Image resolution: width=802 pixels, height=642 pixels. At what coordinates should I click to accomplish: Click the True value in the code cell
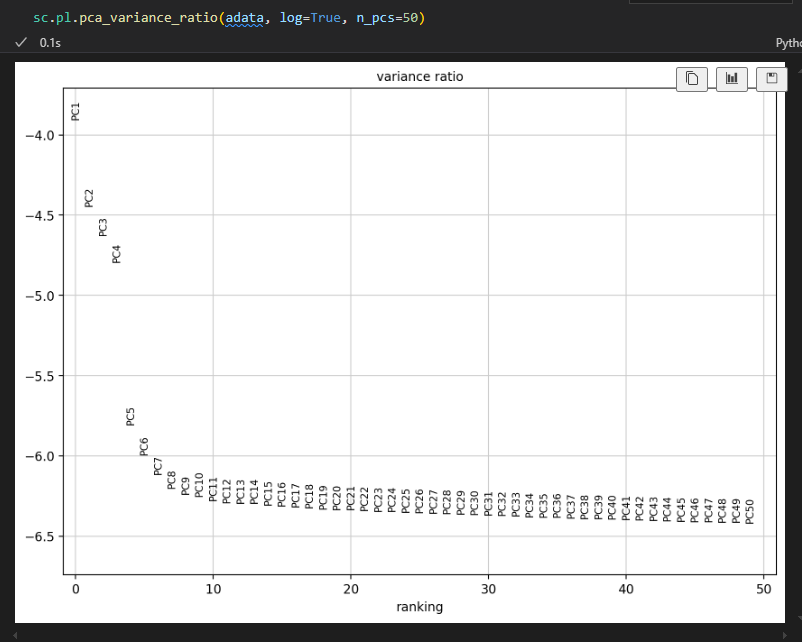click(x=325, y=18)
